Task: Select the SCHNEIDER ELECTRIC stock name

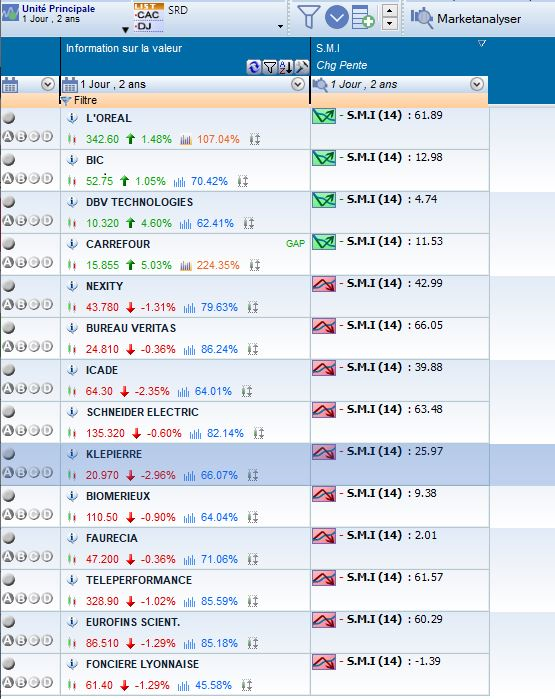Action: [x=142, y=412]
